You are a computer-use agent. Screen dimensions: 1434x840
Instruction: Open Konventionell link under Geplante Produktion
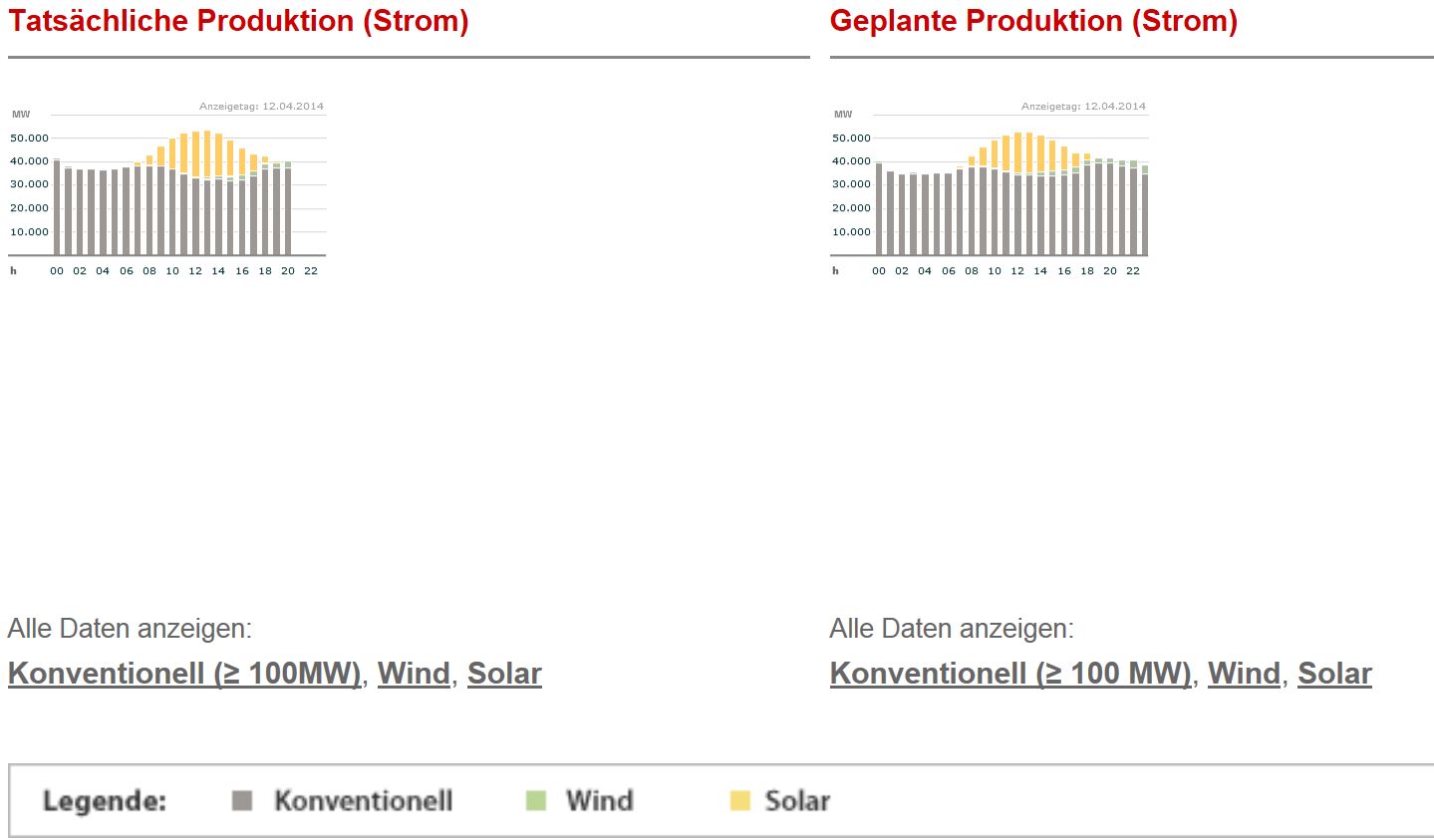[x=1010, y=674]
